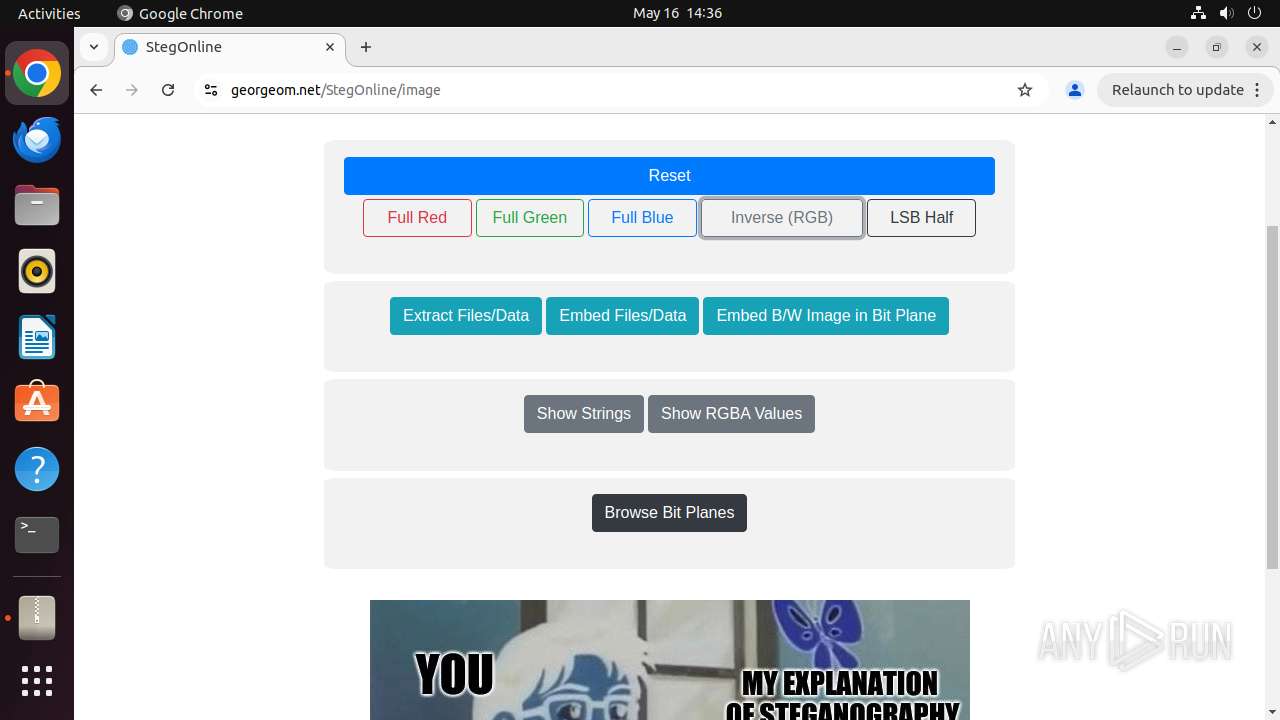The height and width of the screenshot is (720, 1280).
Task: Apply the Full Blue filter
Action: pyautogui.click(x=642, y=218)
